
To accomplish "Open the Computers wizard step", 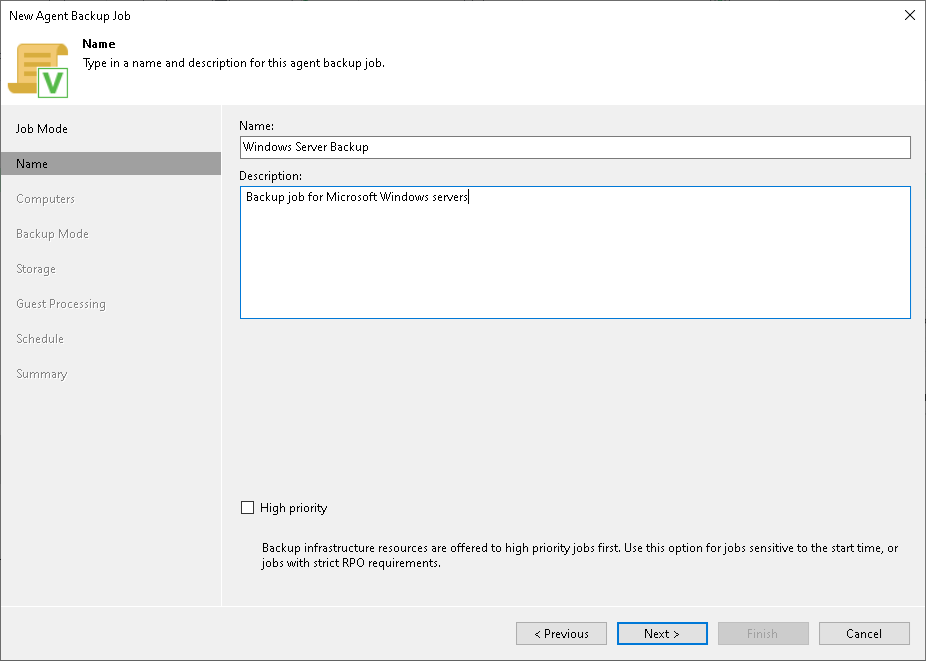I will point(46,198).
